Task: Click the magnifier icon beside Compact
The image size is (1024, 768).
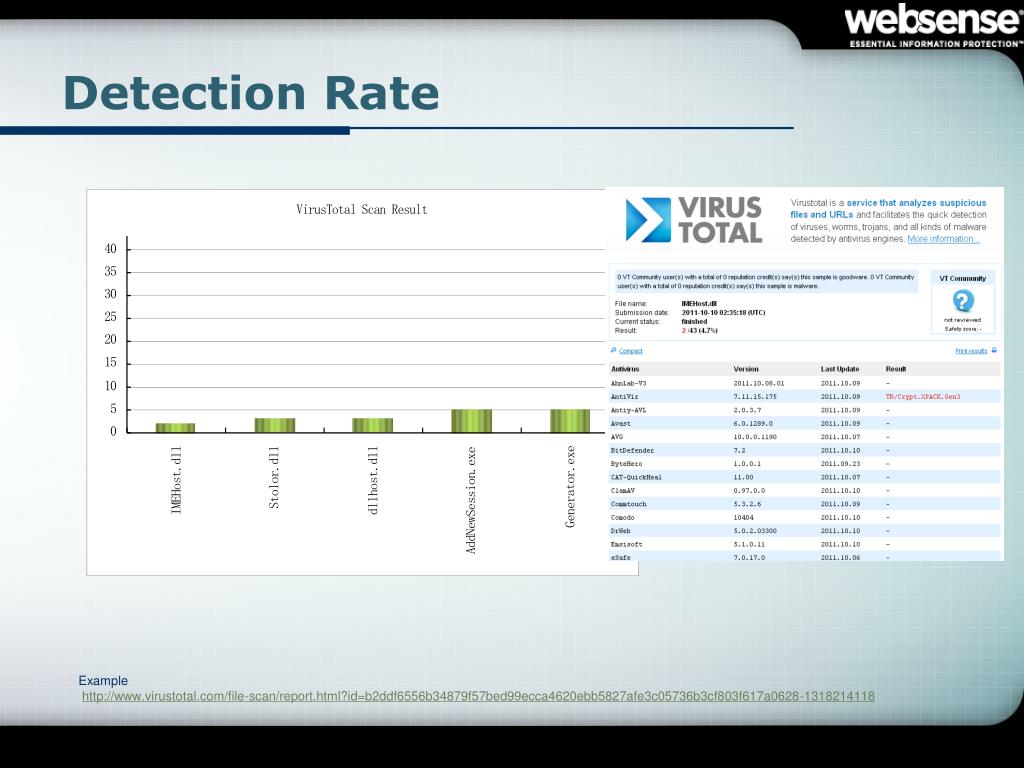Action: pos(614,351)
